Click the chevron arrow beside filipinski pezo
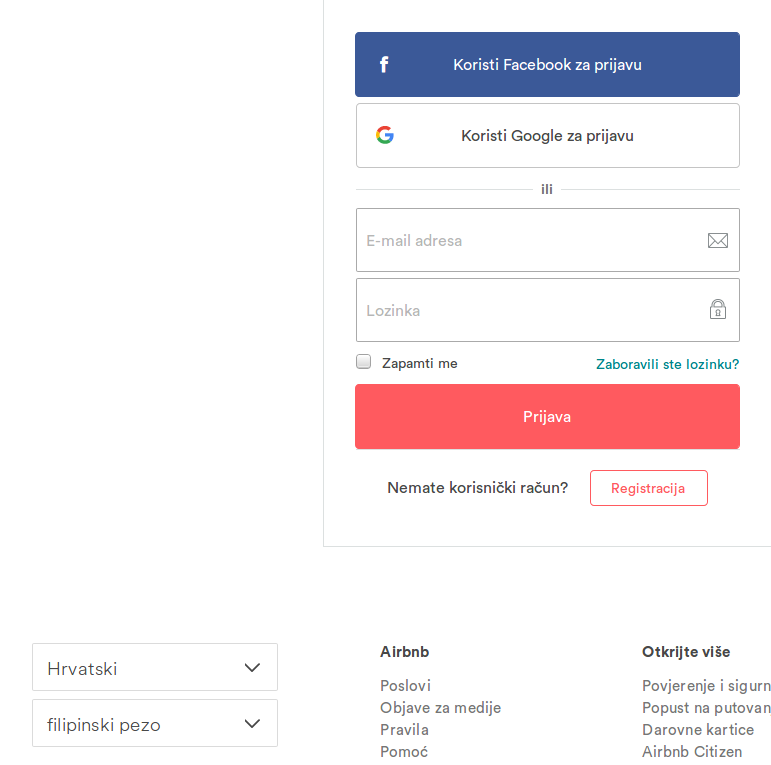Viewport: 771px width, 765px height. [252, 723]
